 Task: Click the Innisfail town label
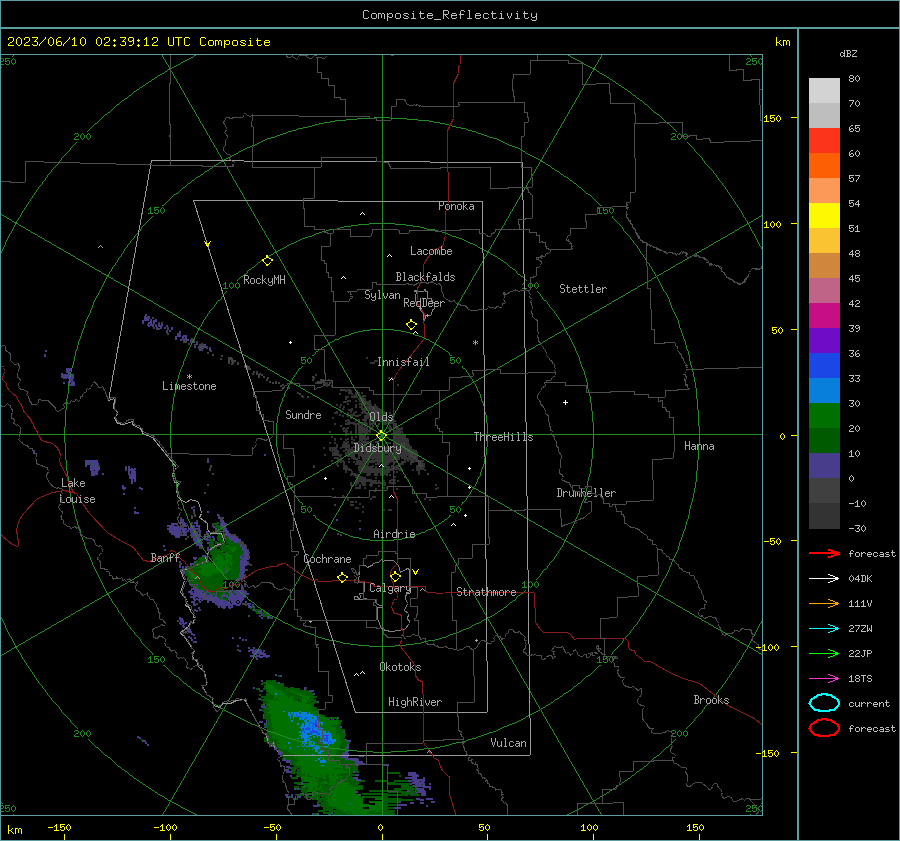403,362
